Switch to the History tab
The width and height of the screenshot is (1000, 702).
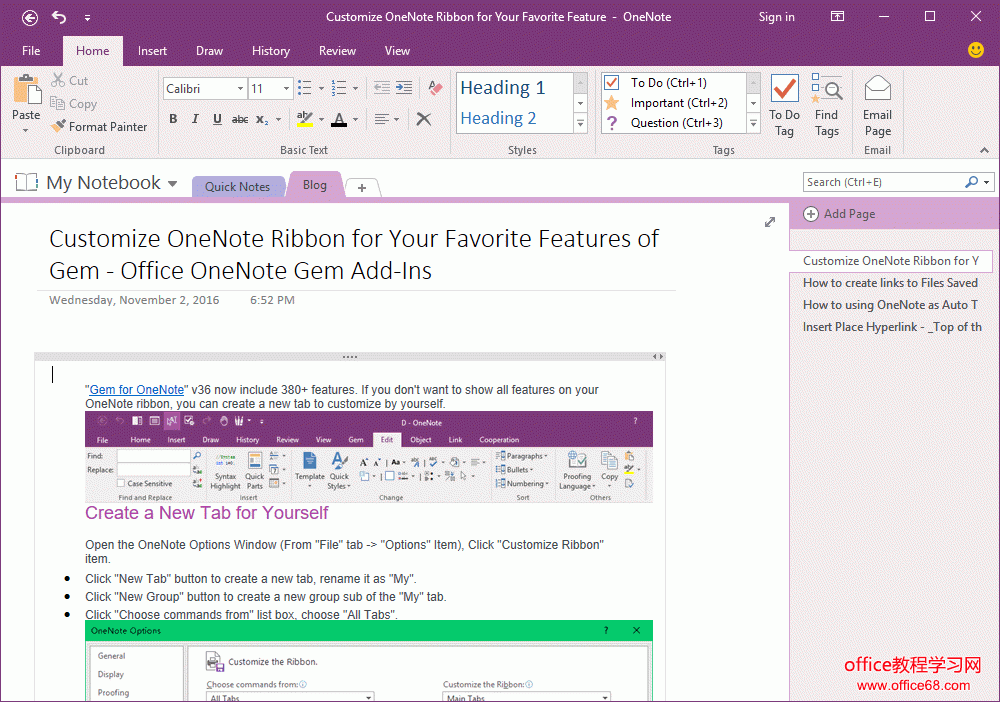[x=270, y=51]
